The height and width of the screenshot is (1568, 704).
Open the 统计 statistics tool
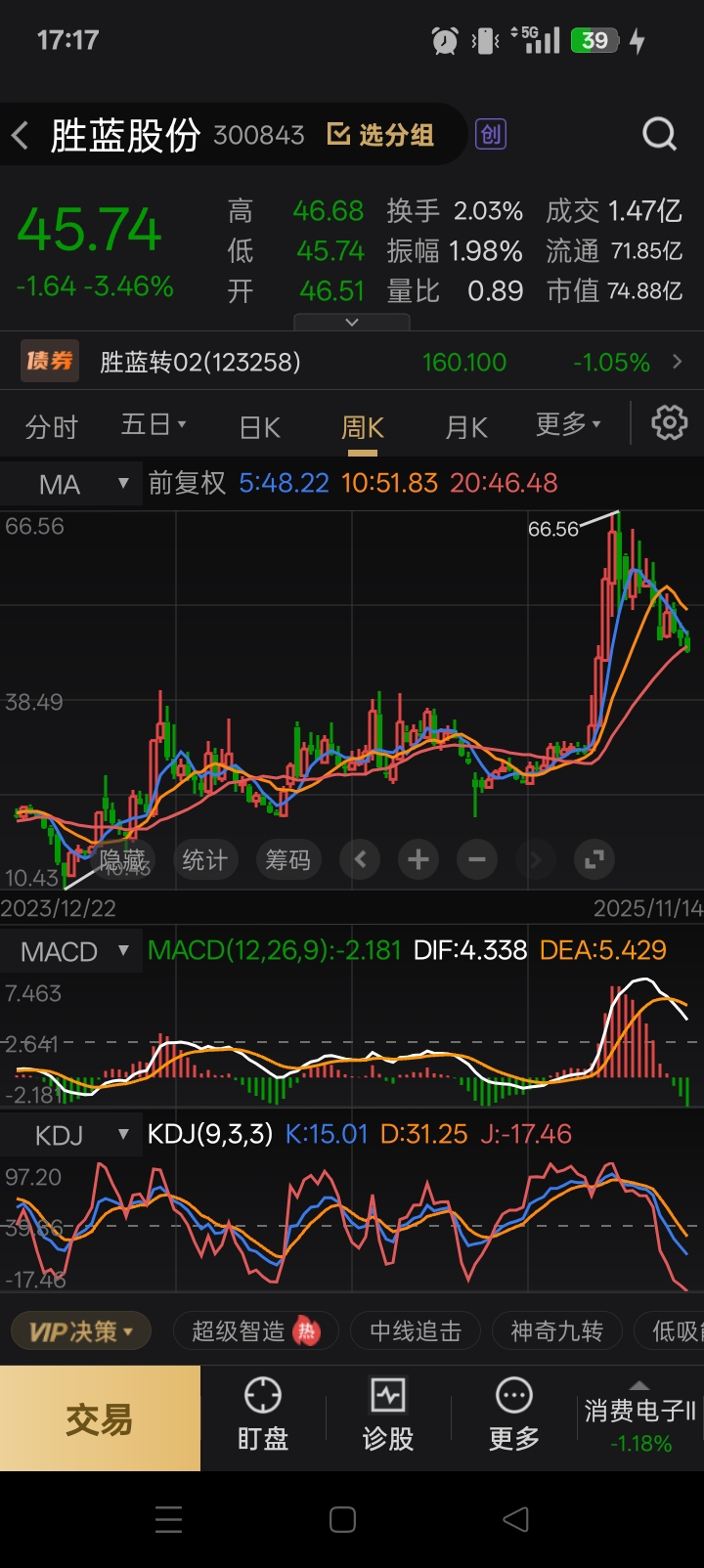[x=204, y=860]
